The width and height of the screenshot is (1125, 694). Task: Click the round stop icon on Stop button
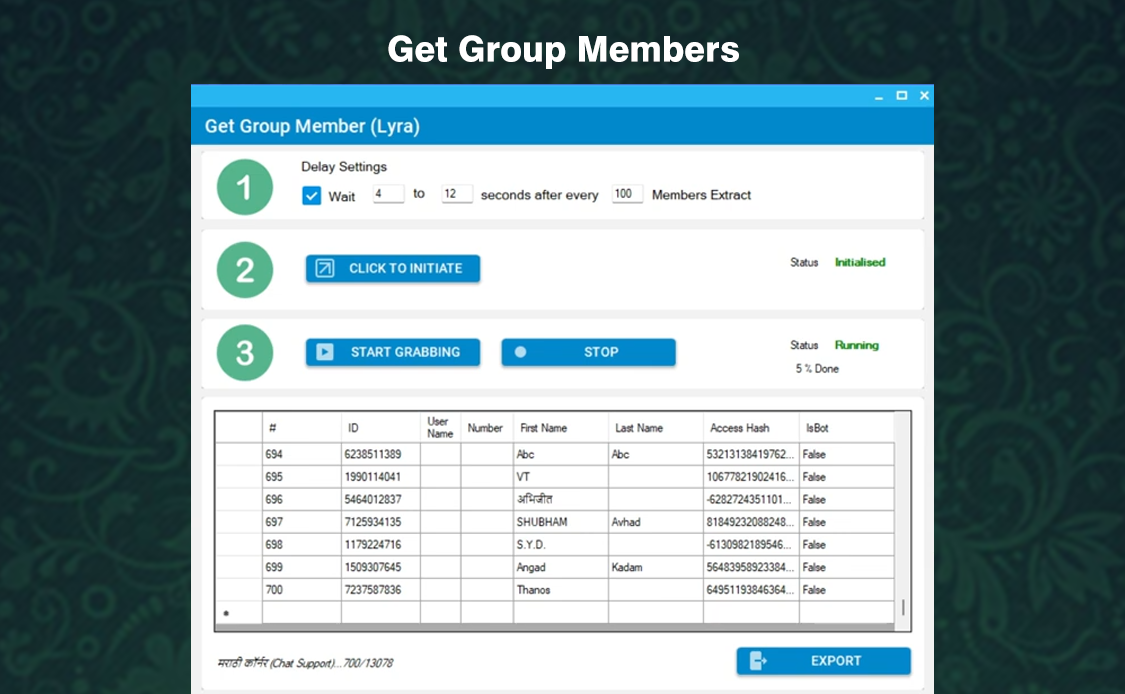coord(521,352)
